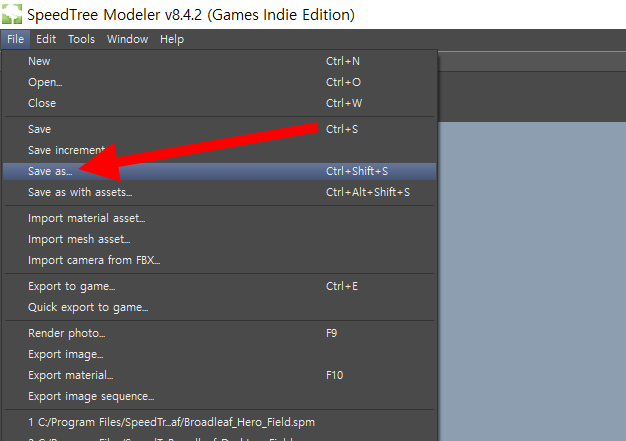Choose Import camera from FBX...
Screen dimensions: 626x441
tap(219, 260)
